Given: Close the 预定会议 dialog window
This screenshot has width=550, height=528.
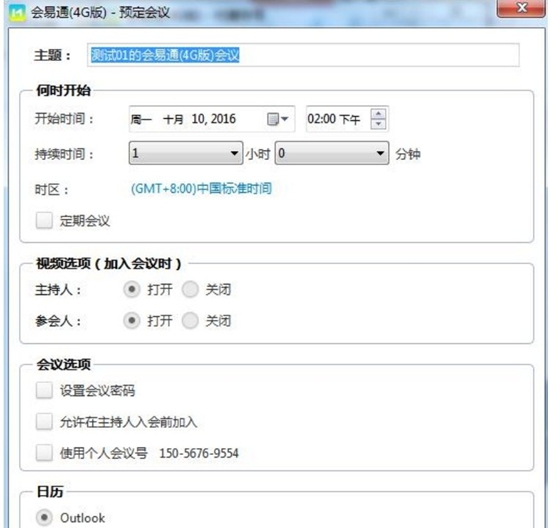Looking at the screenshot, I should click(x=521, y=8).
